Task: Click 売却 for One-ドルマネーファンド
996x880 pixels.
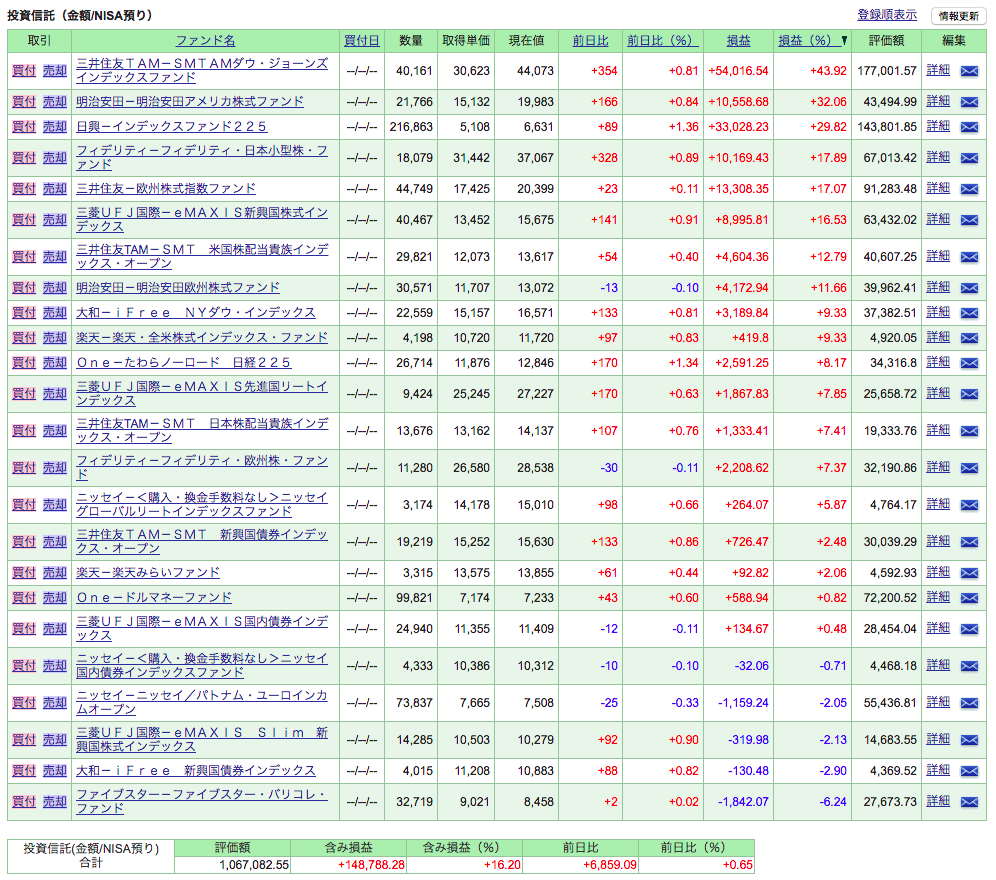Action: point(55,599)
